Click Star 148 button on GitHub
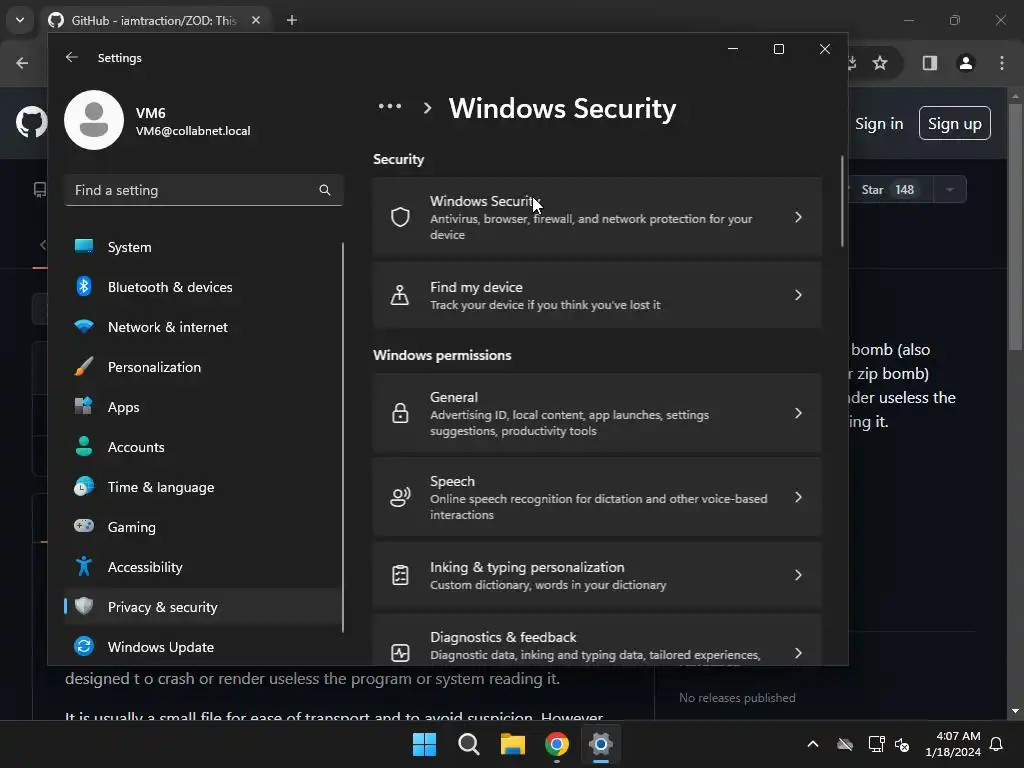The image size is (1024, 768). pyautogui.click(x=888, y=190)
